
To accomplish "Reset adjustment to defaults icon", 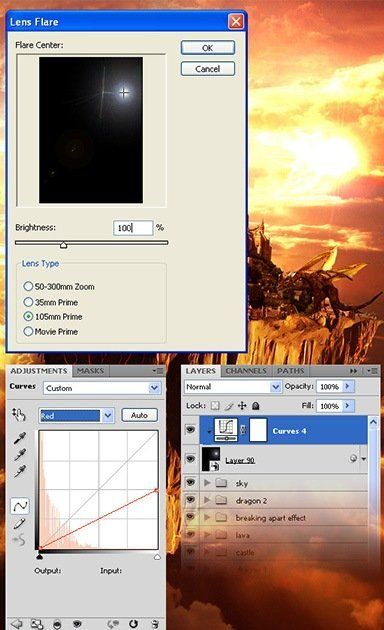I will pos(133,624).
